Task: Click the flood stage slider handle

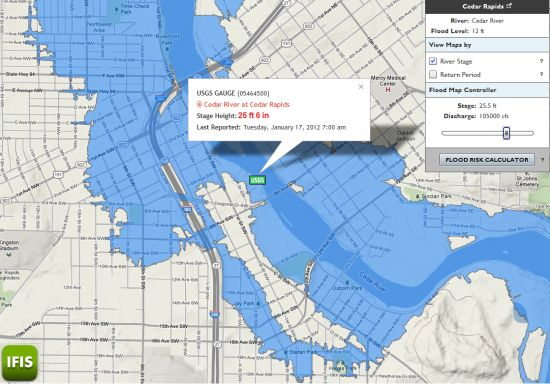Action: tap(506, 133)
